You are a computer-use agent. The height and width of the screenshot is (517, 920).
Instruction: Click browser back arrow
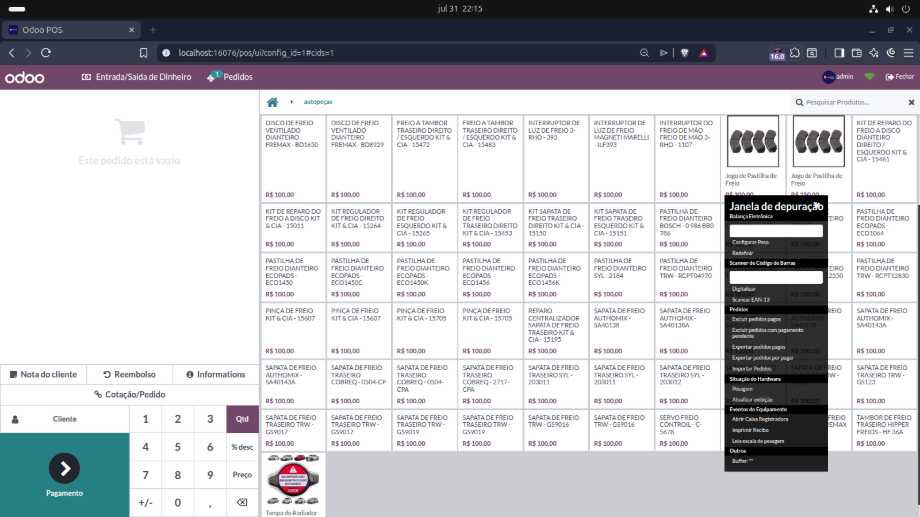tap(12, 53)
